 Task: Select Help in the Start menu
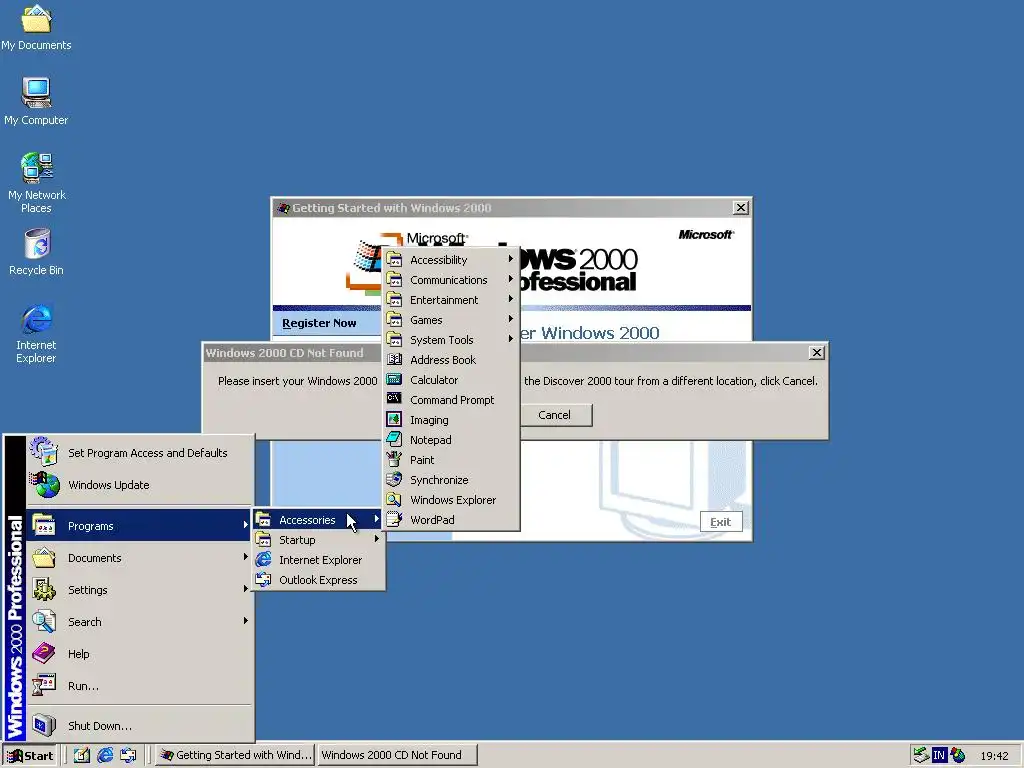139,654
